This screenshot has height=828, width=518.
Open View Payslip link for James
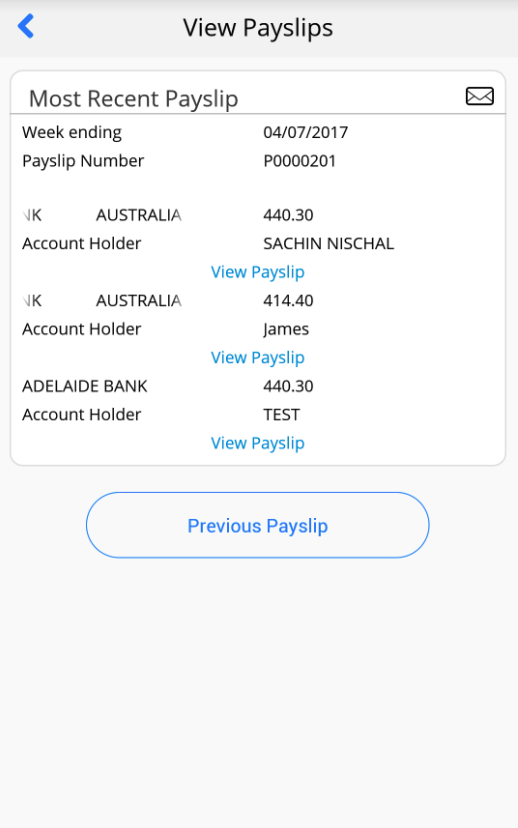click(x=258, y=357)
